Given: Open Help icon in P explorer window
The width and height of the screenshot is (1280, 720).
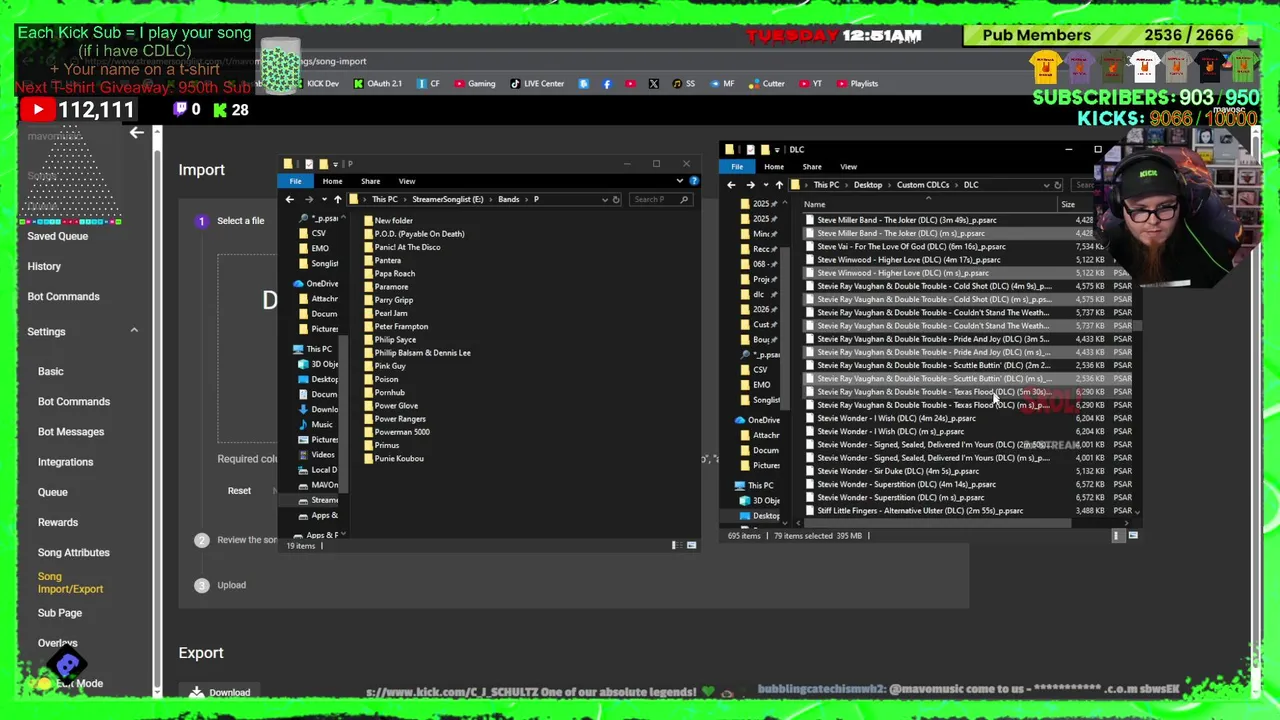Looking at the screenshot, I should [694, 181].
